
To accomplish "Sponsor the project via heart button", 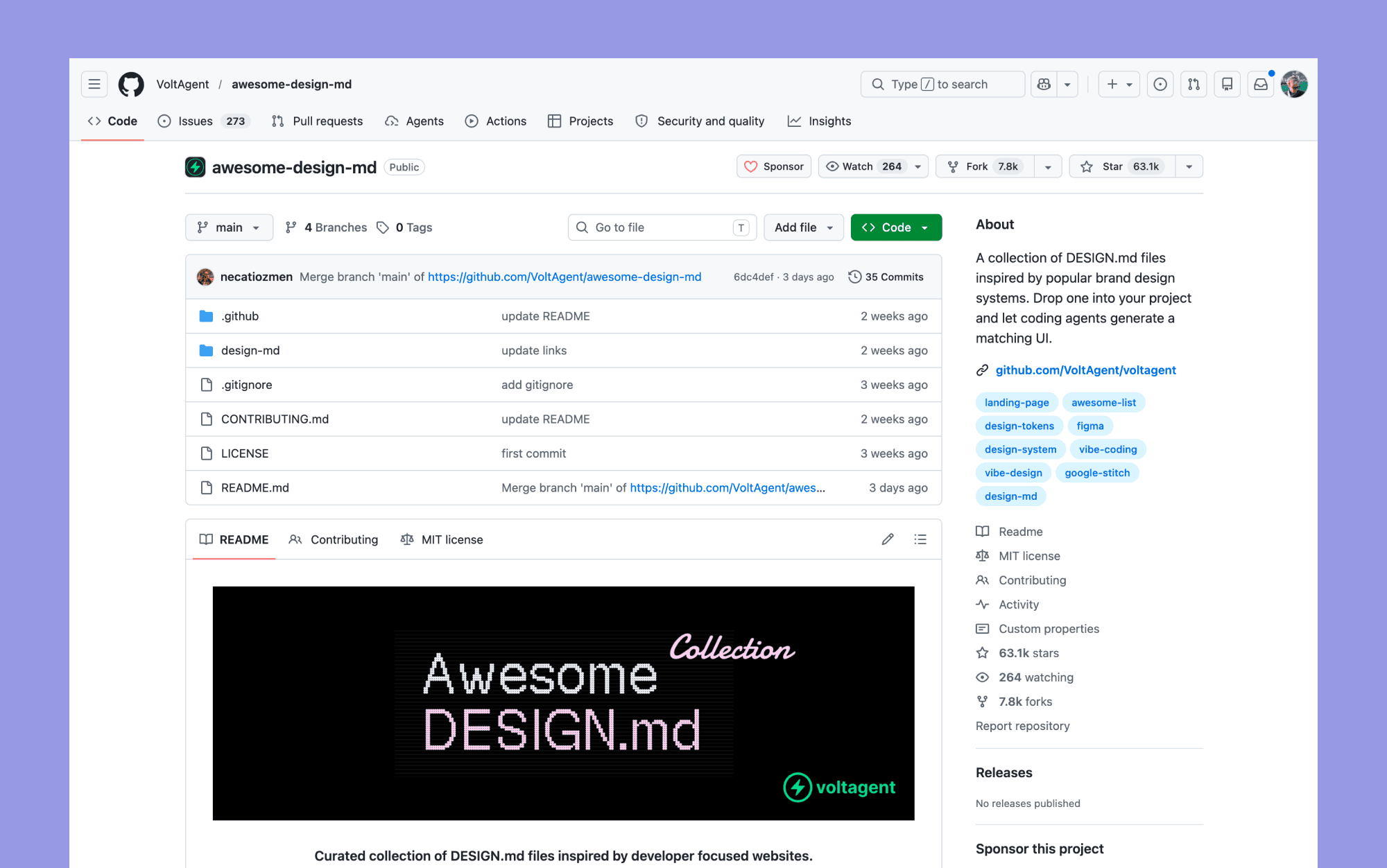I will tap(773, 166).
